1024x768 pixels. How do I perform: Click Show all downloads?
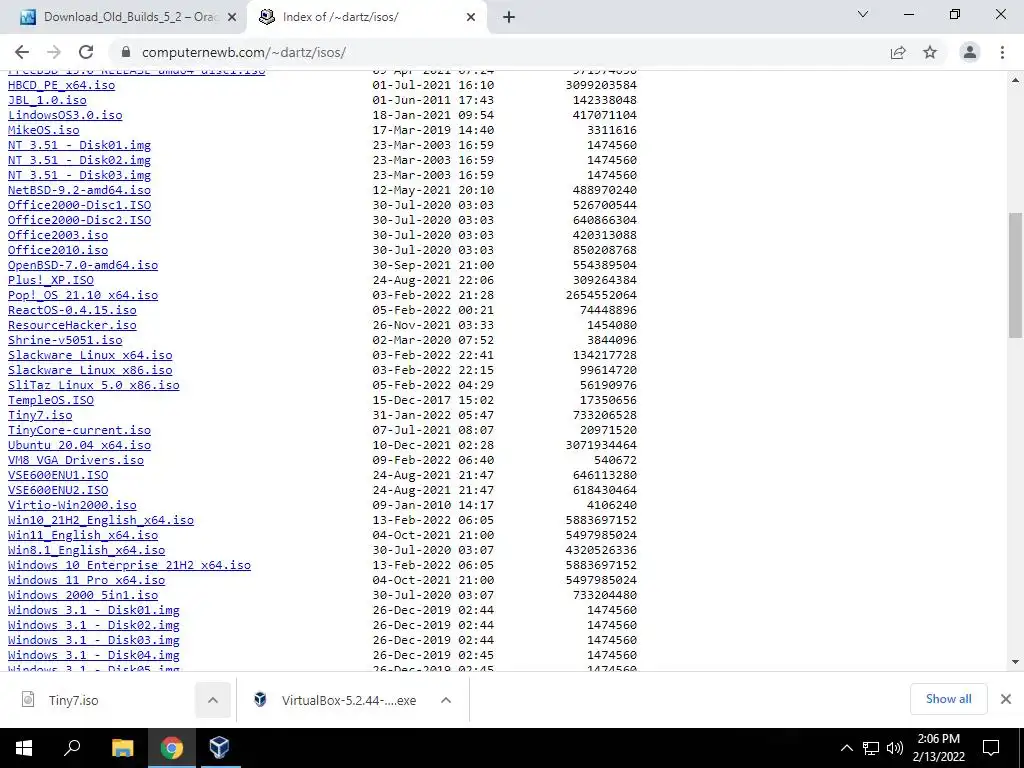948,699
